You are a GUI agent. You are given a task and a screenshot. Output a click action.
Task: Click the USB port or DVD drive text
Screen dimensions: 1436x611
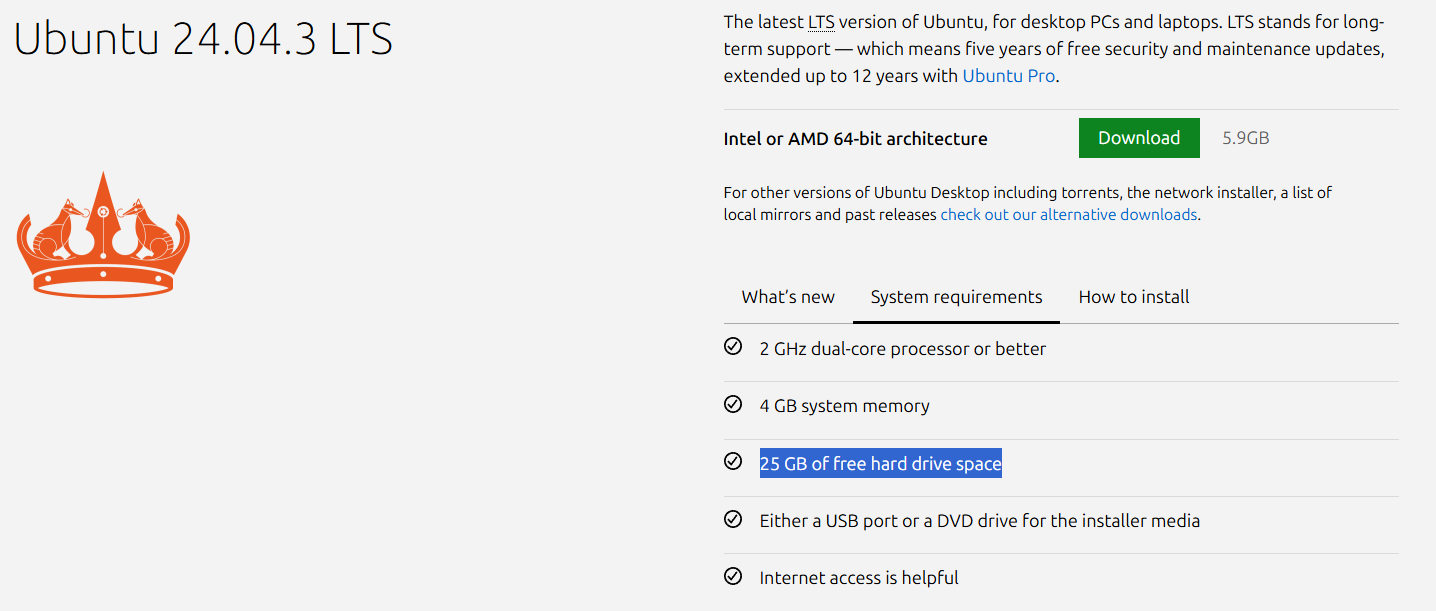[979, 521]
